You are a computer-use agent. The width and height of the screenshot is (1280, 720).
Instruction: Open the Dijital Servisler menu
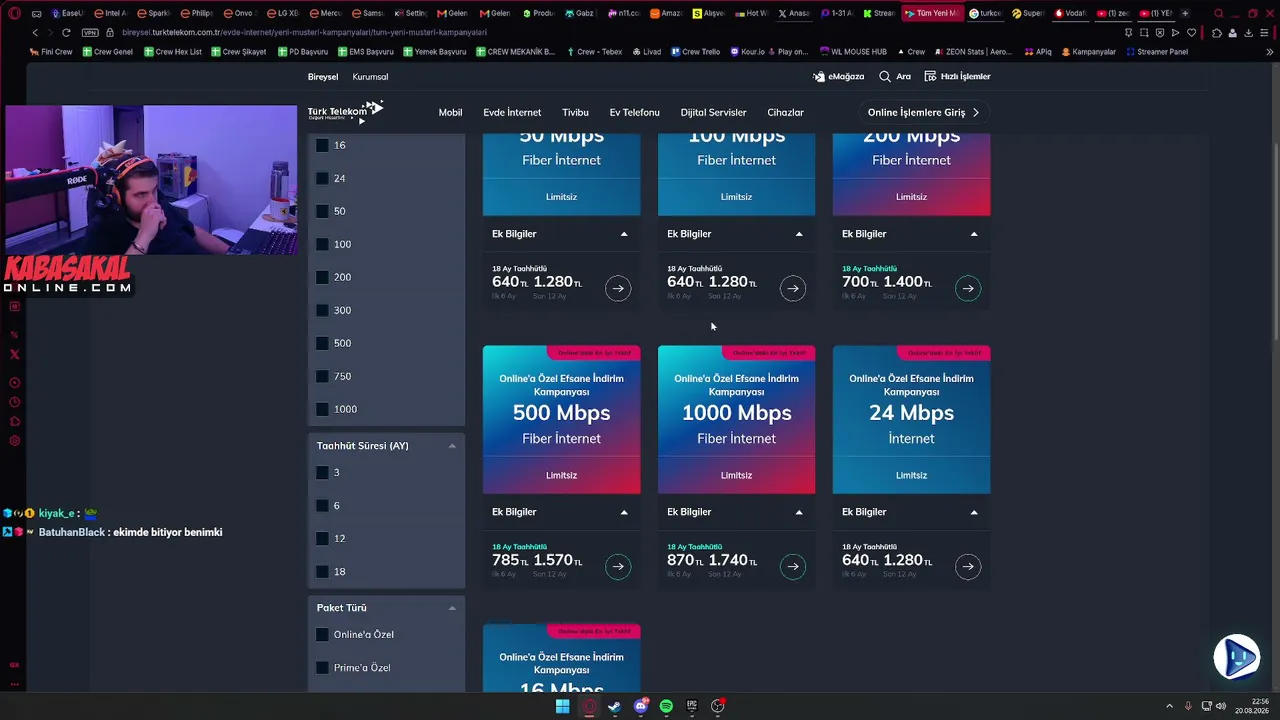tap(713, 112)
